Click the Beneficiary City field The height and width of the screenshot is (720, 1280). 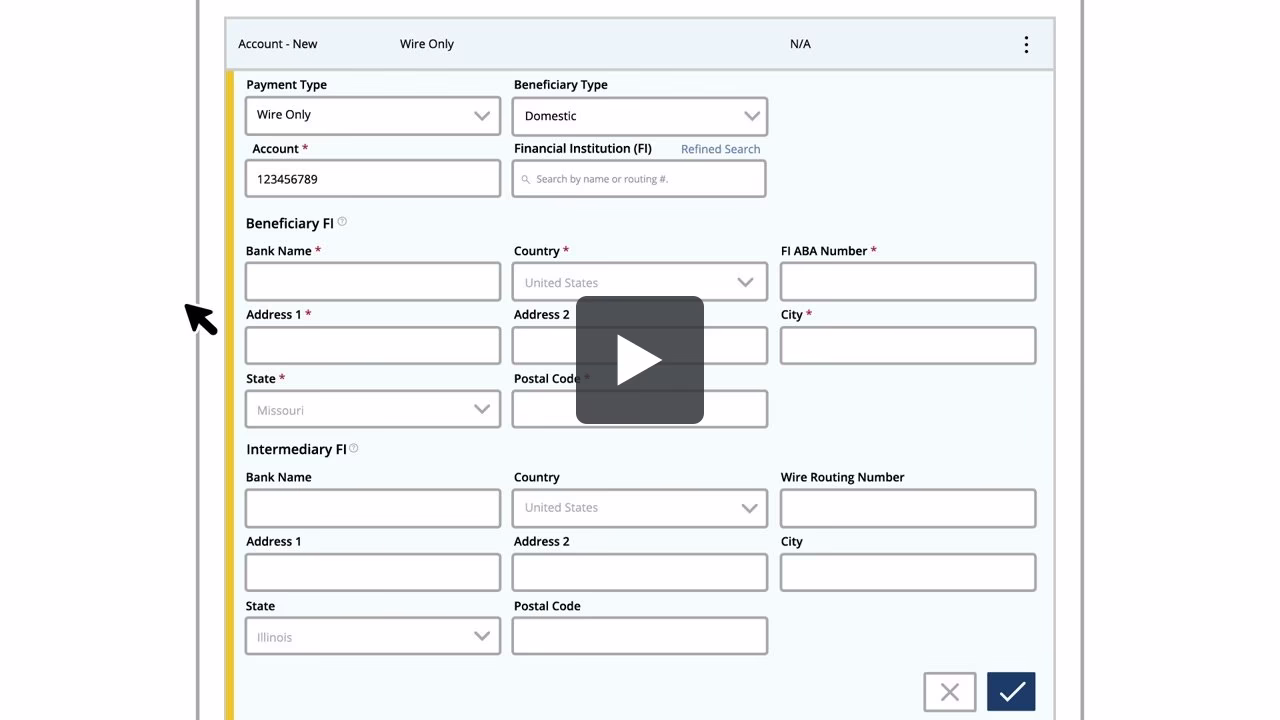point(907,346)
